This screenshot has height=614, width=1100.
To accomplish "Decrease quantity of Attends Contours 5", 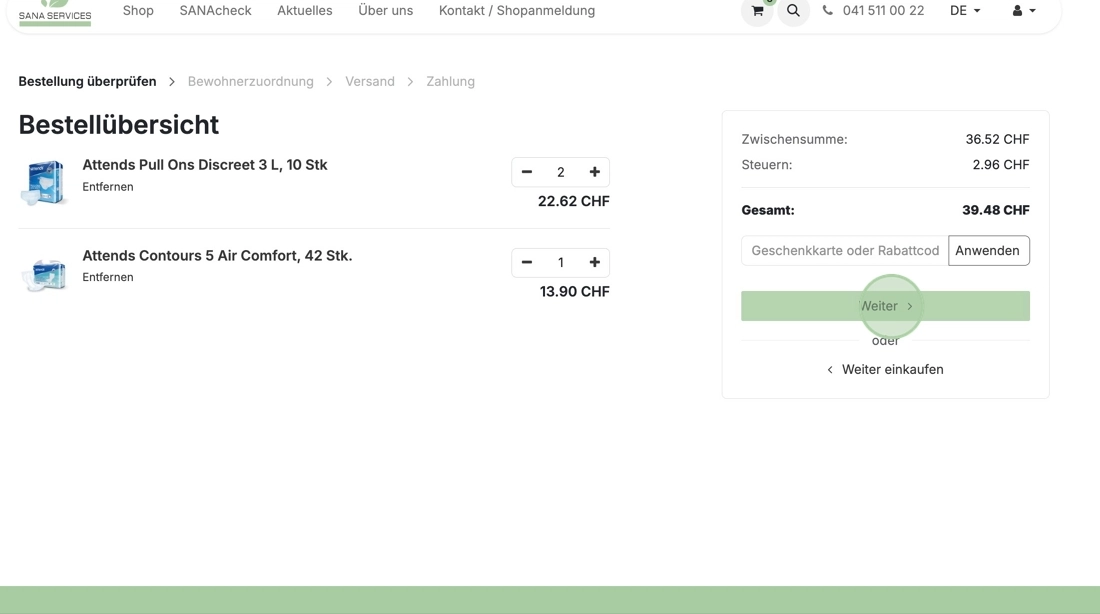I will pyautogui.click(x=527, y=262).
